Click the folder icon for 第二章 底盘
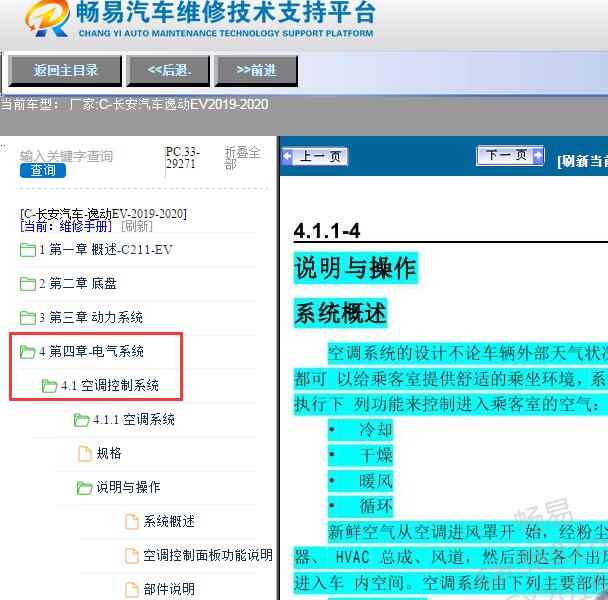The image size is (608, 600). pyautogui.click(x=28, y=284)
